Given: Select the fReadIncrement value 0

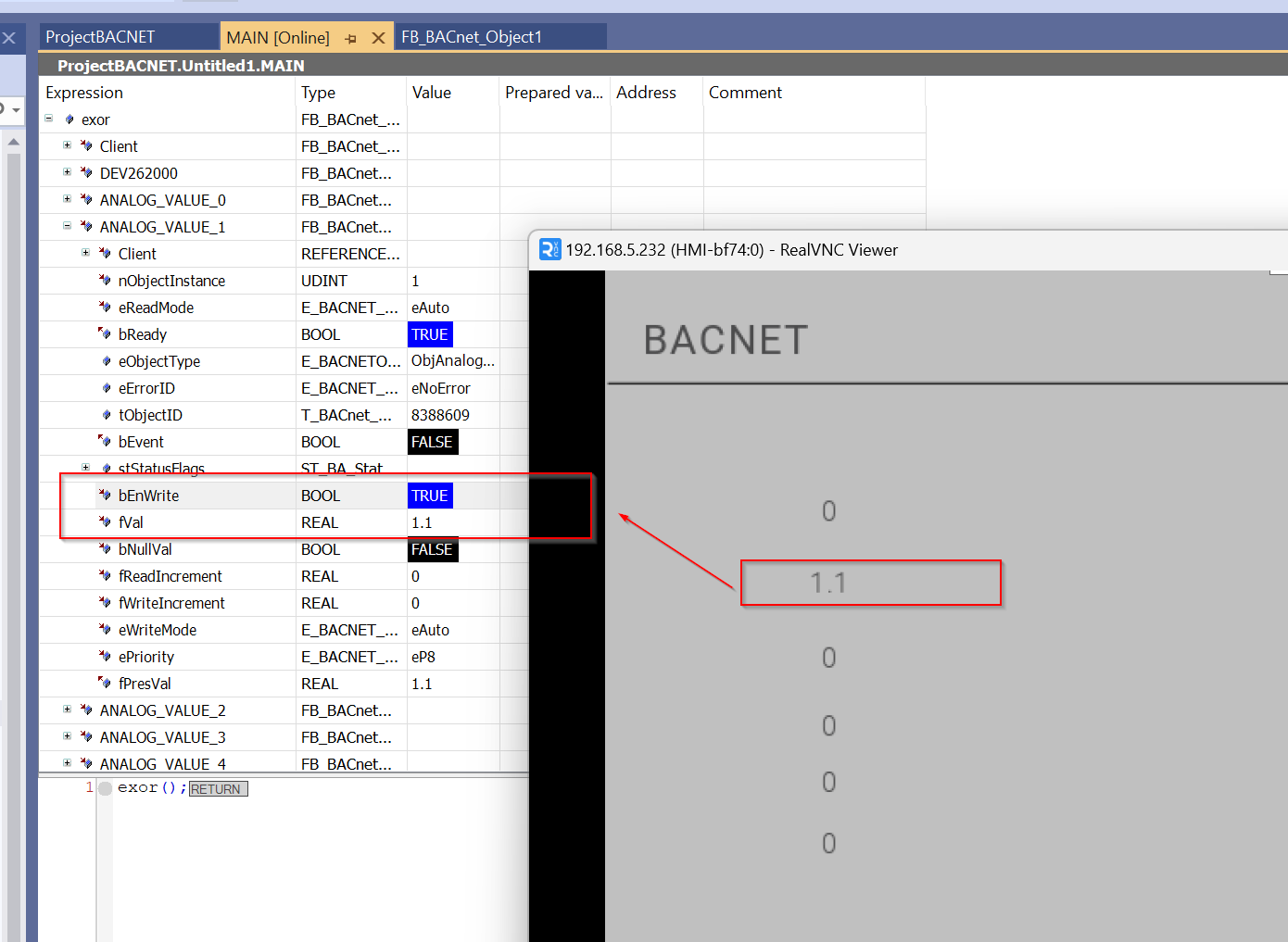Looking at the screenshot, I should point(453,576).
